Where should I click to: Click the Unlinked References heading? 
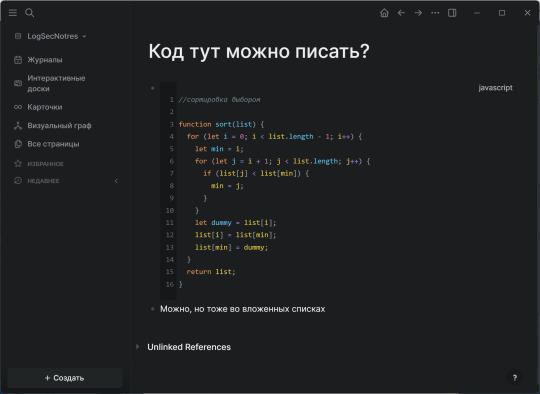point(189,347)
